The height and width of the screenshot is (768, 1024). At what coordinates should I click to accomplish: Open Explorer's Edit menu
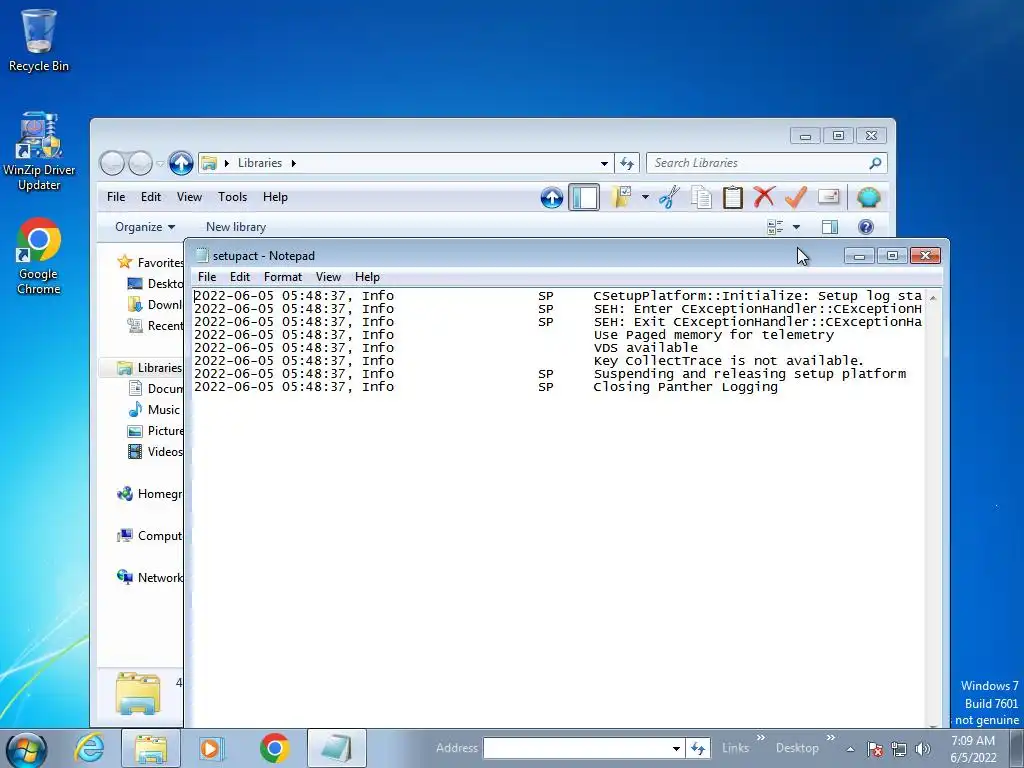pyautogui.click(x=151, y=197)
